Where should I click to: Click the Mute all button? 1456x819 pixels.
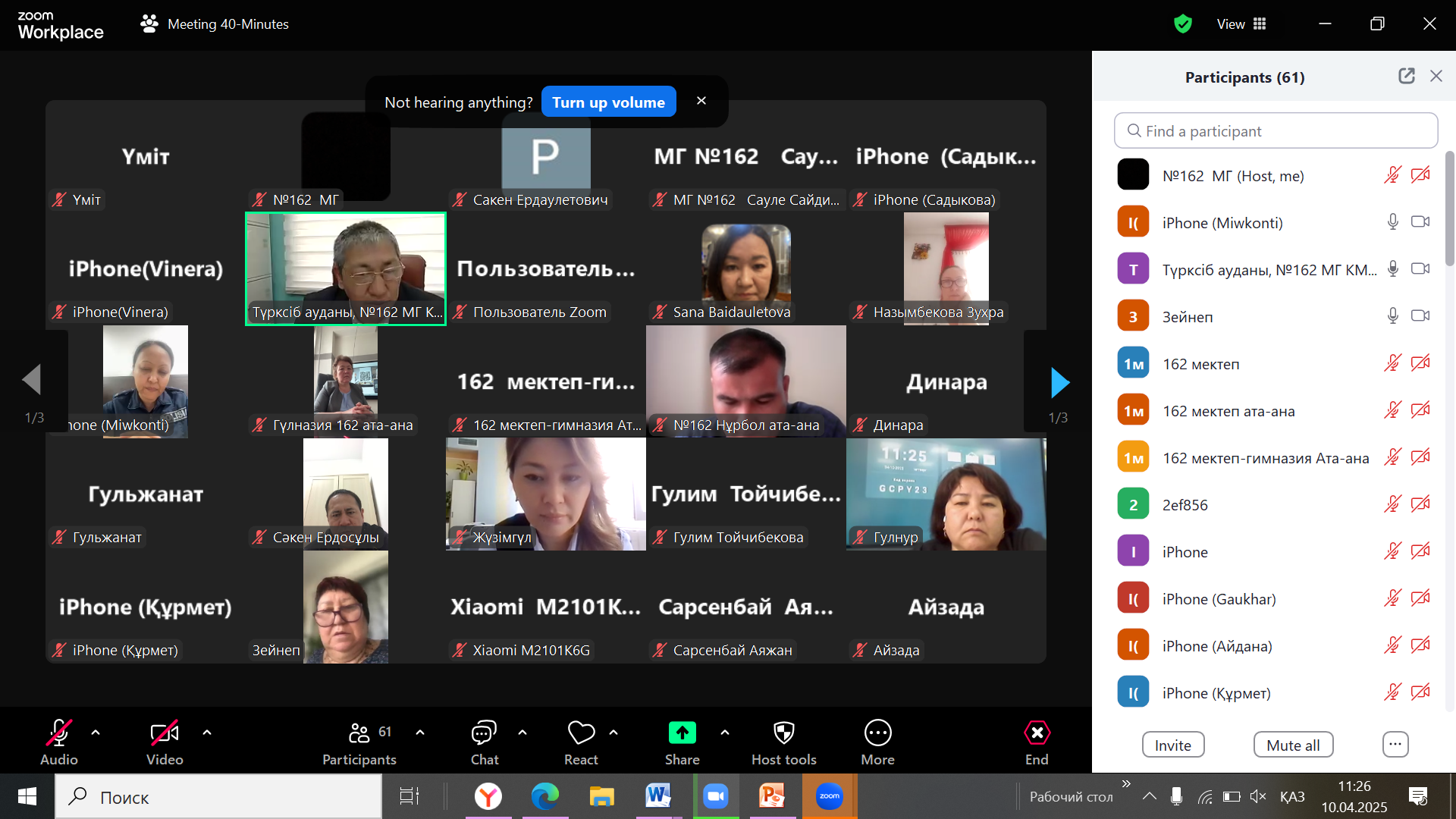[x=1293, y=745]
